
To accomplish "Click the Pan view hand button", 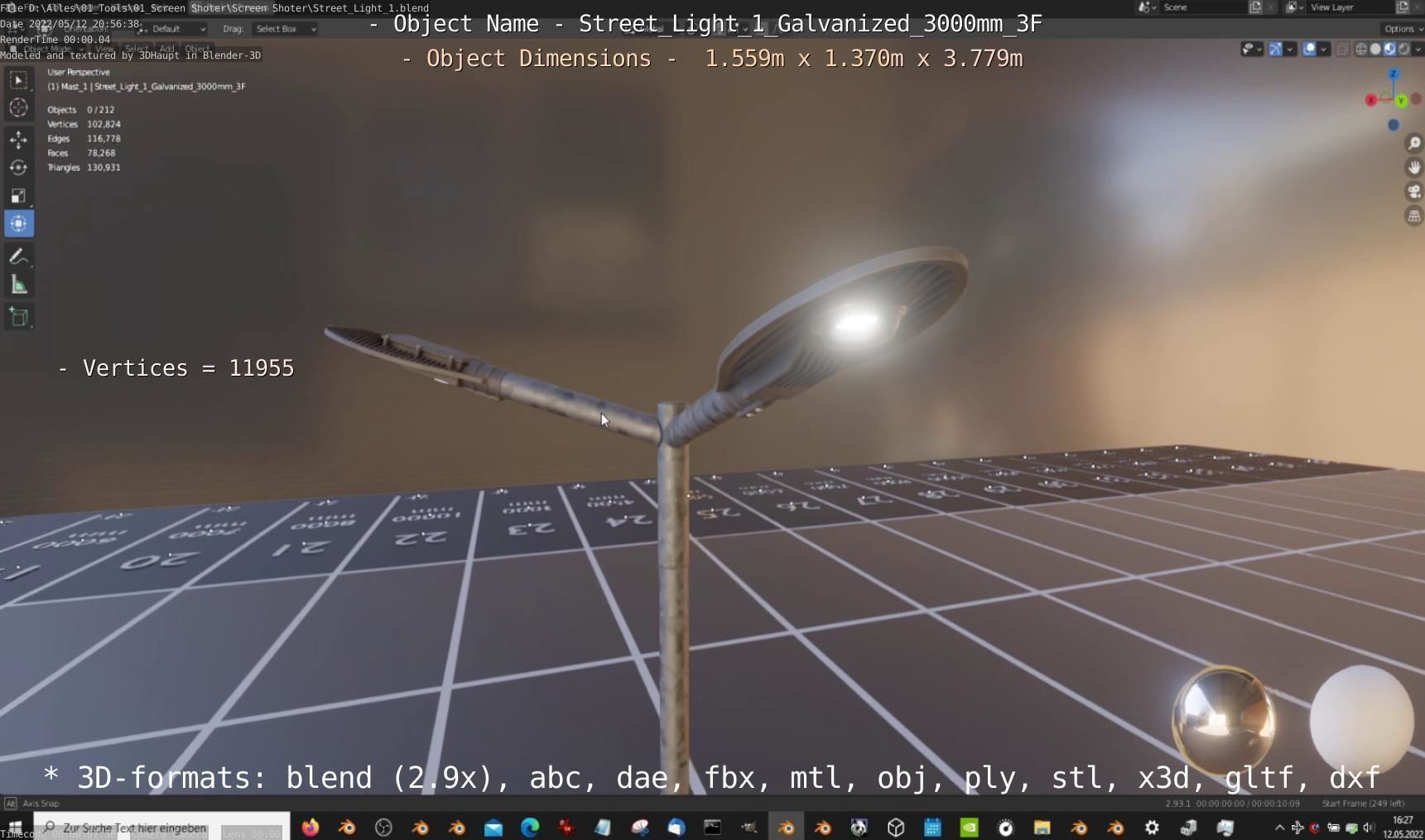I will 1414,168.
